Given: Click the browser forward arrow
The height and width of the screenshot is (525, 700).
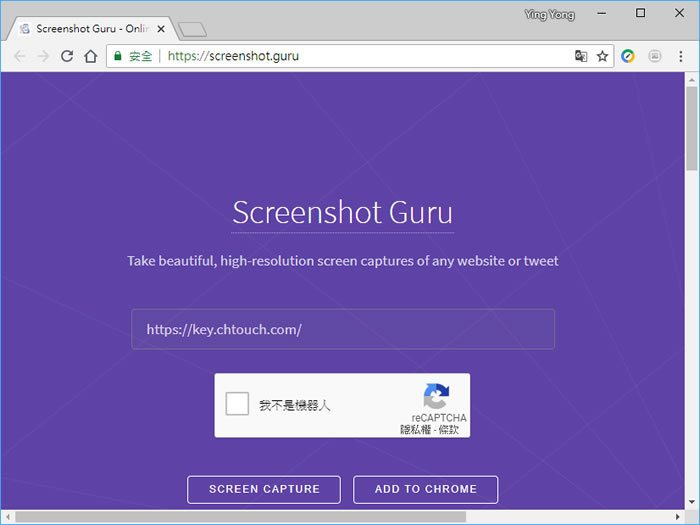Looking at the screenshot, I should 43,56.
